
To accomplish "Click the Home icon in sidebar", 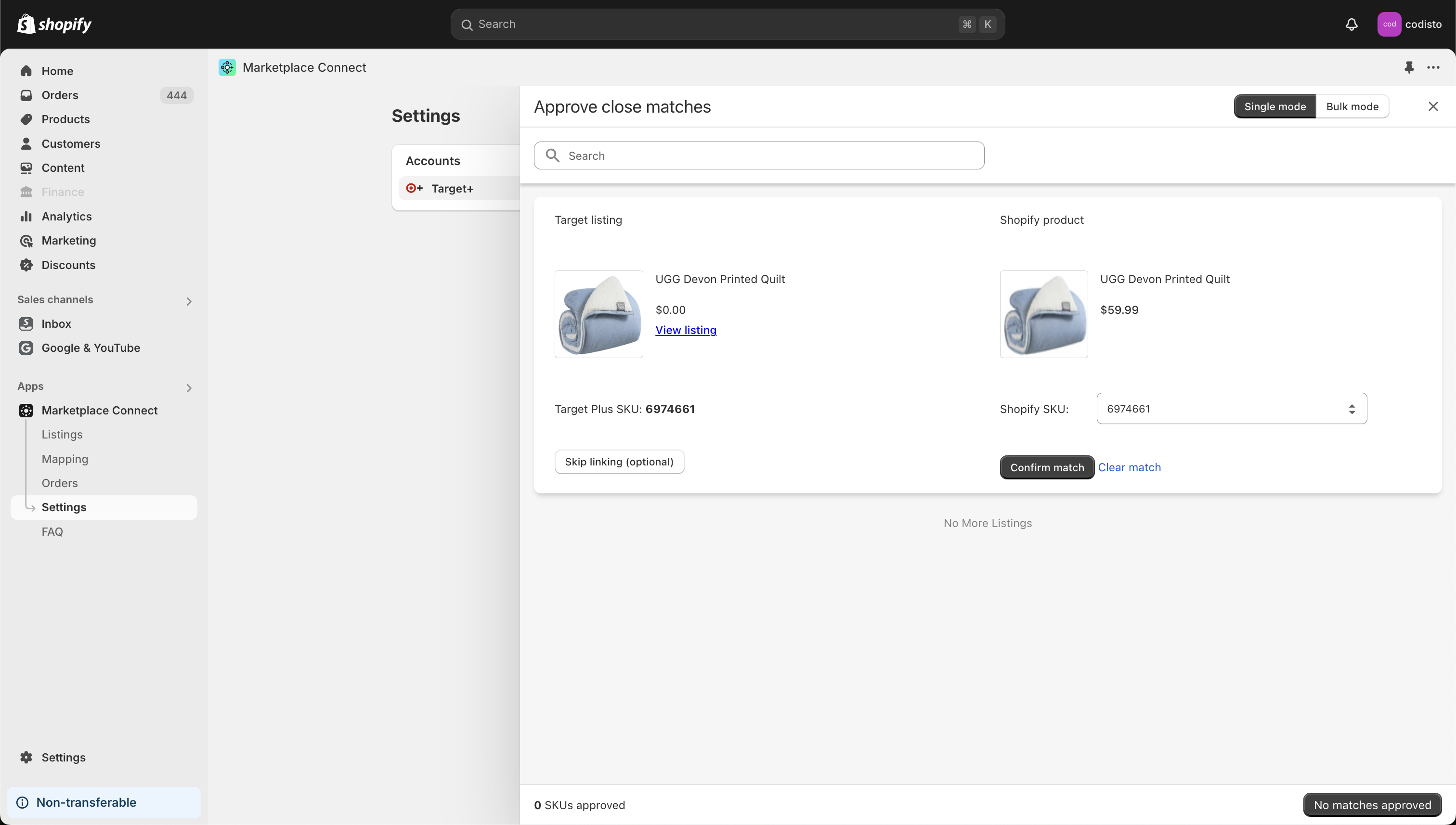I will tap(26, 71).
